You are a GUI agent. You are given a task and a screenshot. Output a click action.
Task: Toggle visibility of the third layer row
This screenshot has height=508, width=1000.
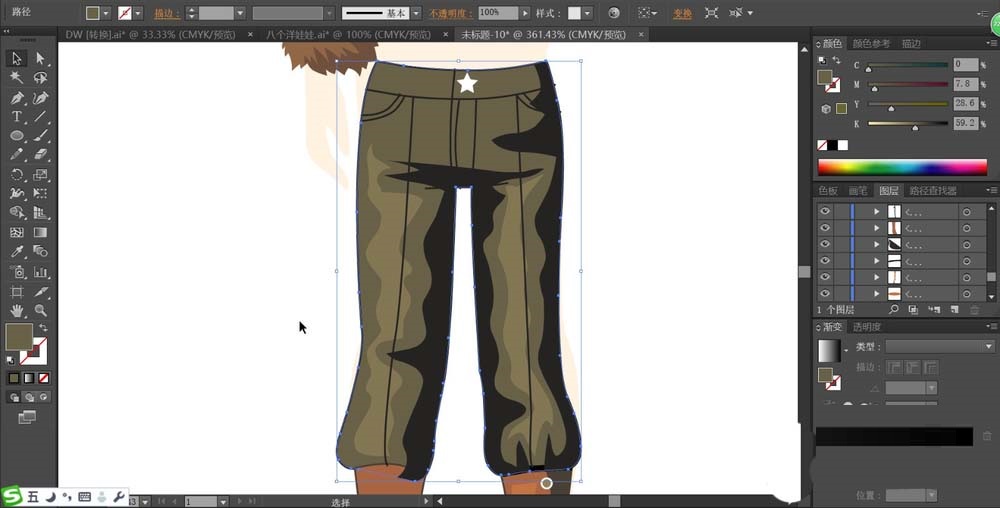(825, 244)
